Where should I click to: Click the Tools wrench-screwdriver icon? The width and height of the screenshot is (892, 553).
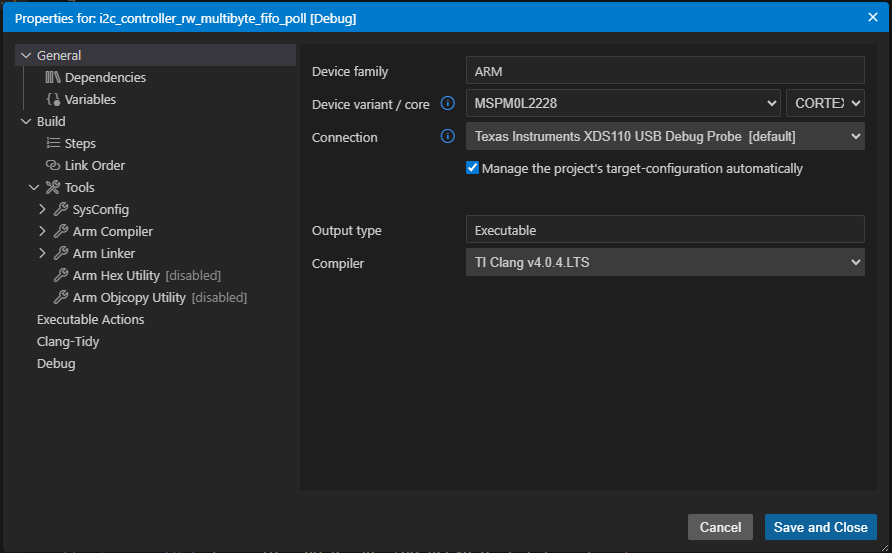(53, 187)
